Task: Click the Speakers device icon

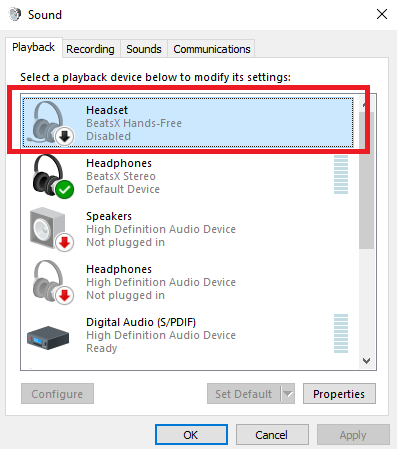Action: 51,229
